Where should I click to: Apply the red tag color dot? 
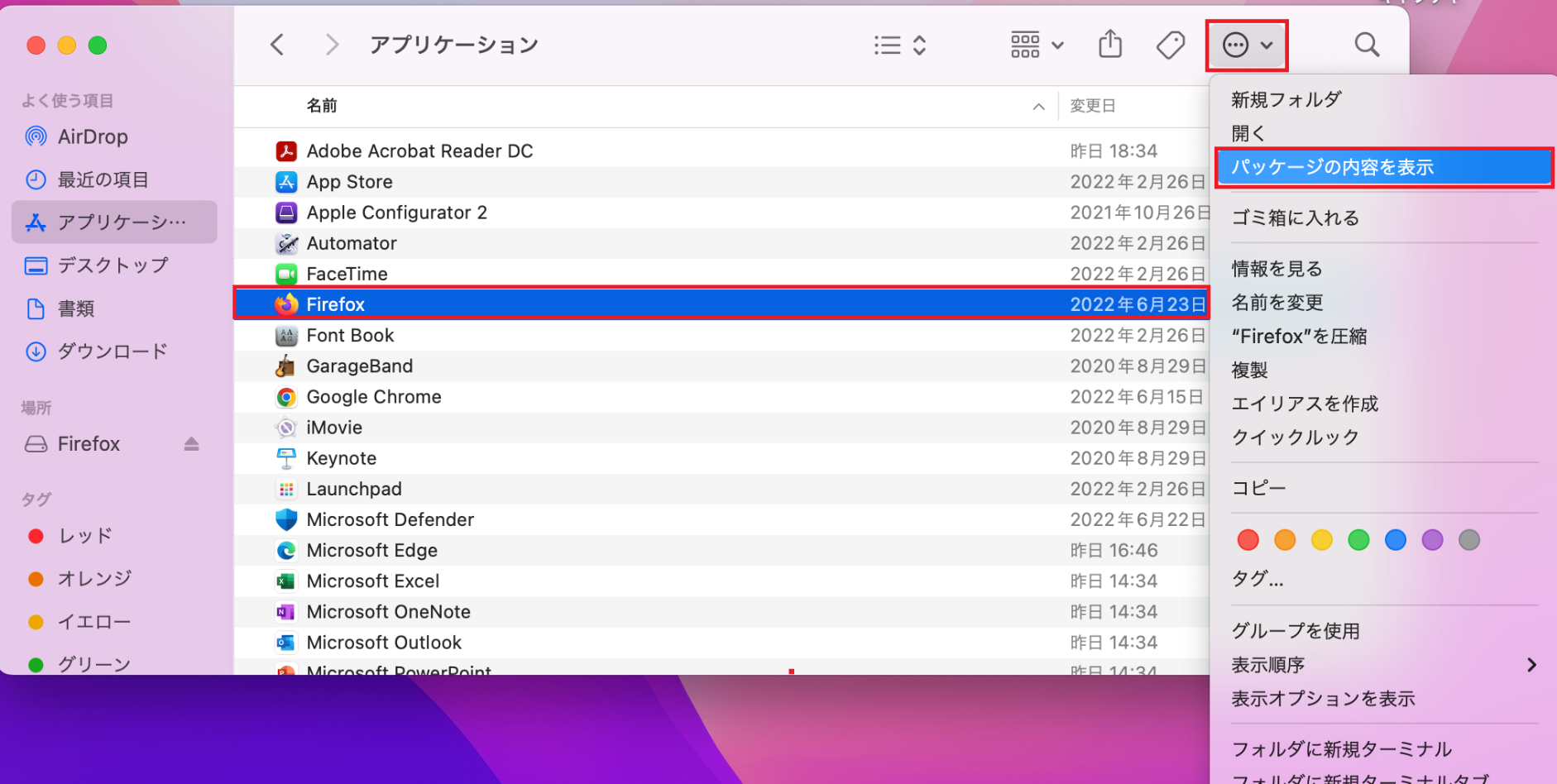point(1248,540)
